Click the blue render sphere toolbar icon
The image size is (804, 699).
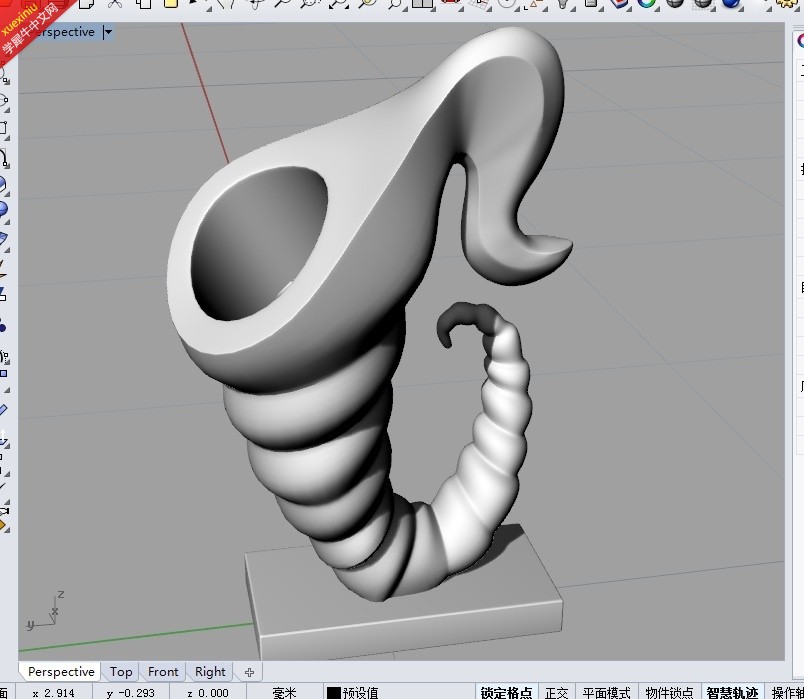[731, 4]
